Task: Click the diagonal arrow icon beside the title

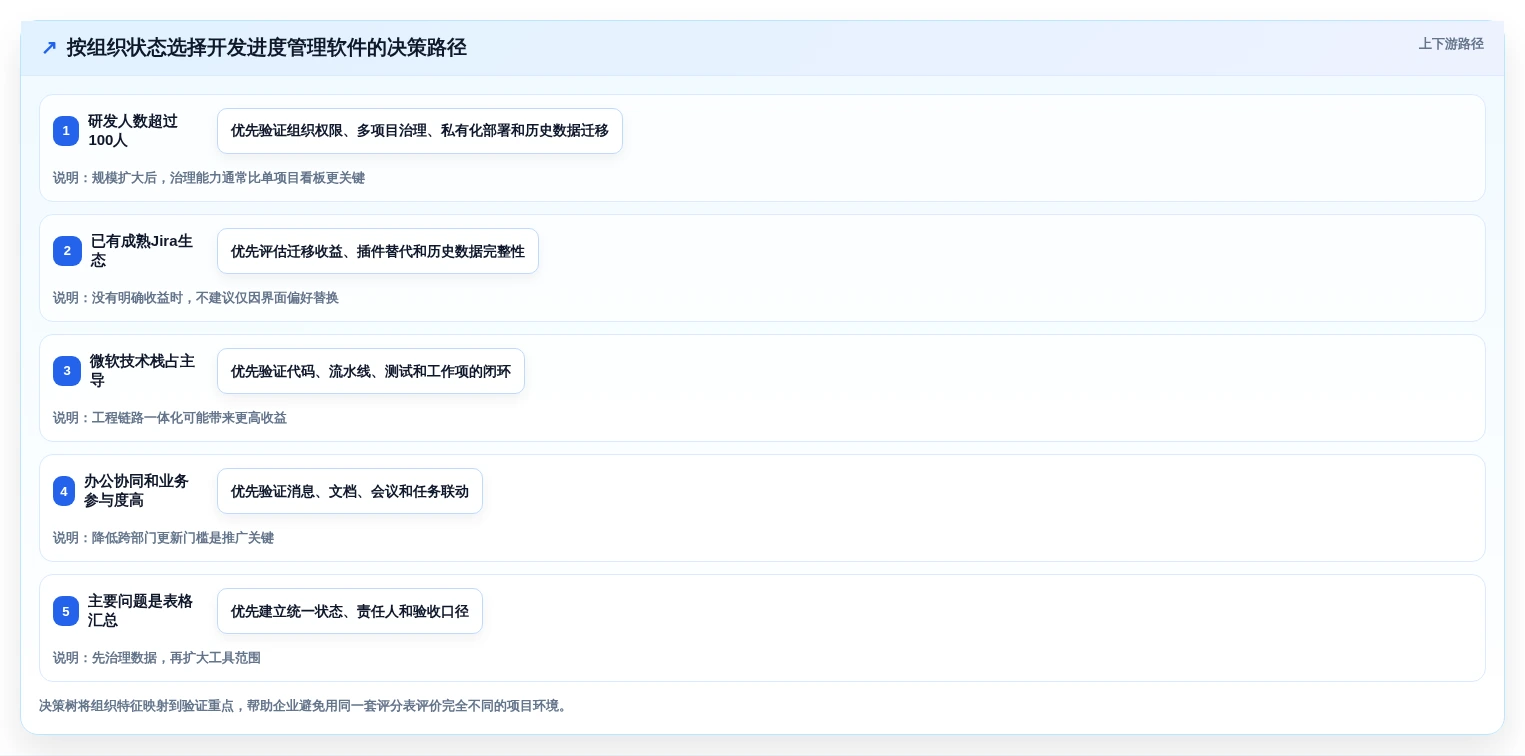Action: click(49, 48)
